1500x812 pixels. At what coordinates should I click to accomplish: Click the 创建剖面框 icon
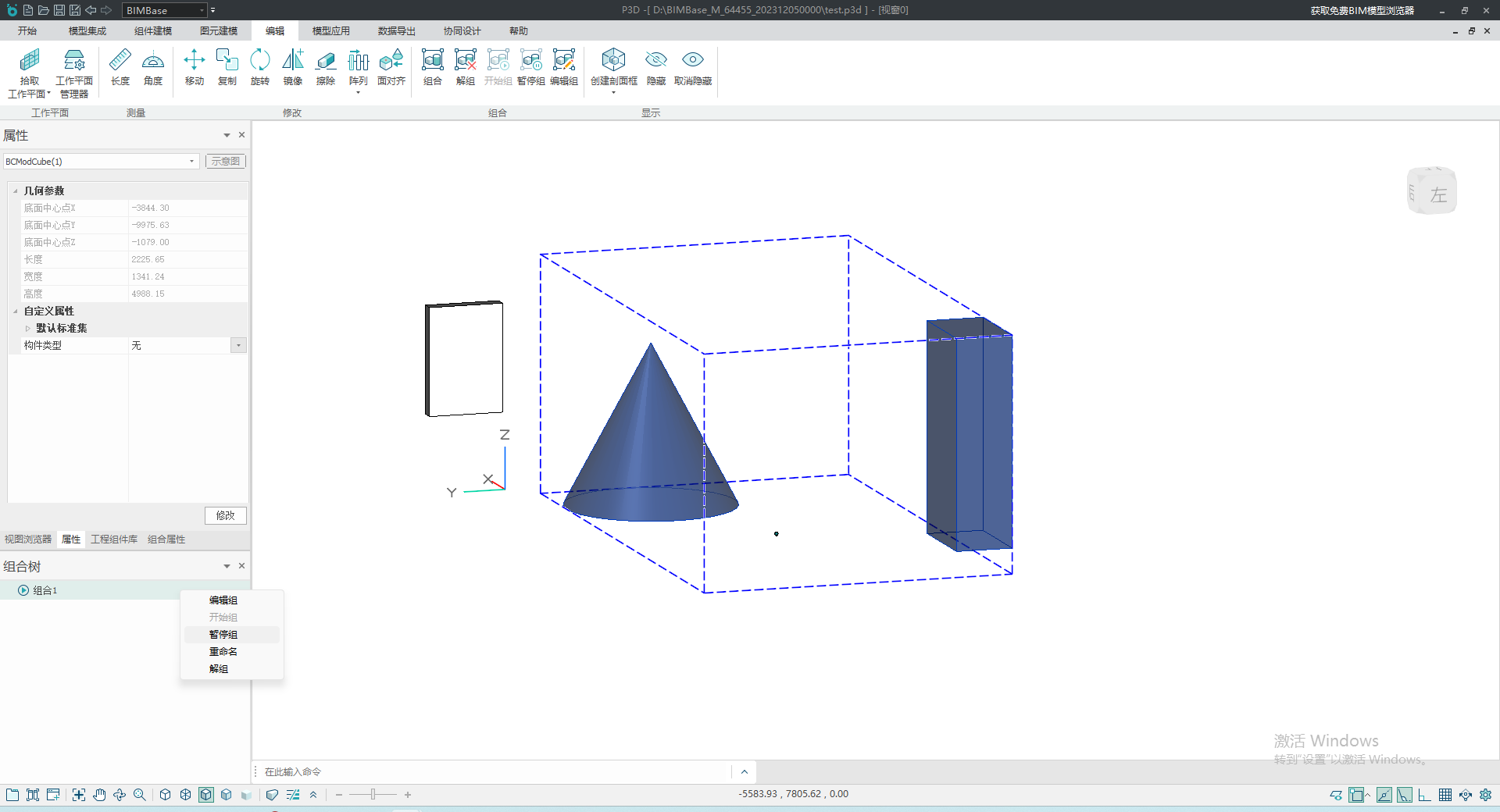(613, 67)
